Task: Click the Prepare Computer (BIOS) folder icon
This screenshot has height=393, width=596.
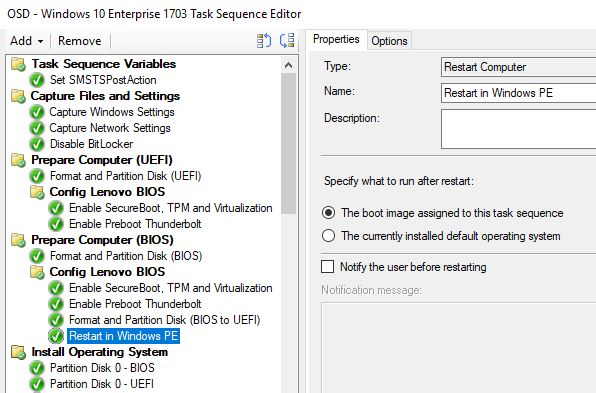Action: [18, 240]
